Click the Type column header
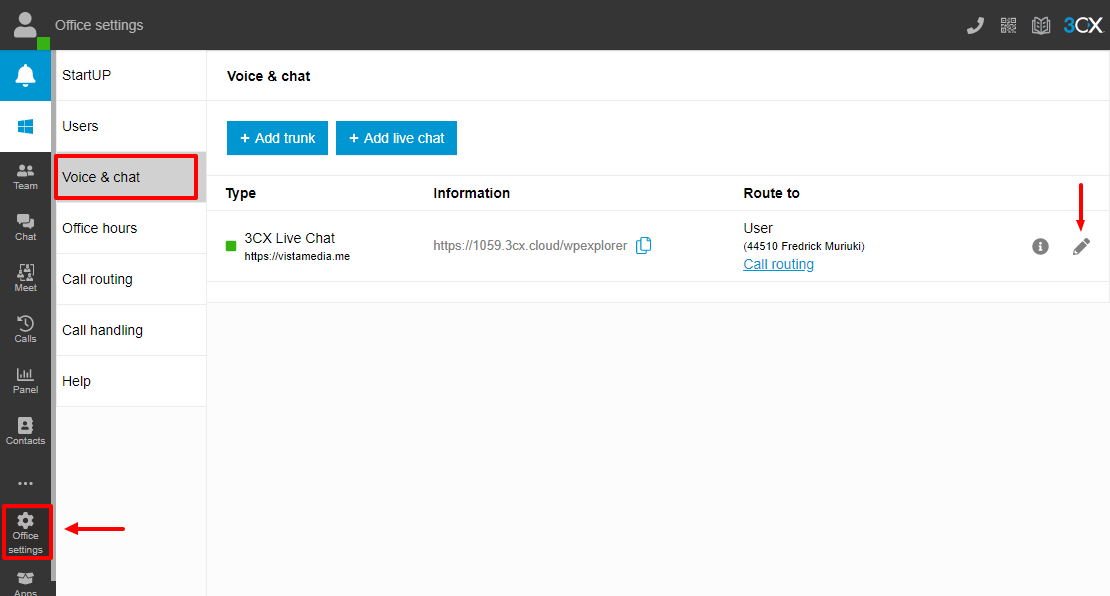 pos(241,193)
